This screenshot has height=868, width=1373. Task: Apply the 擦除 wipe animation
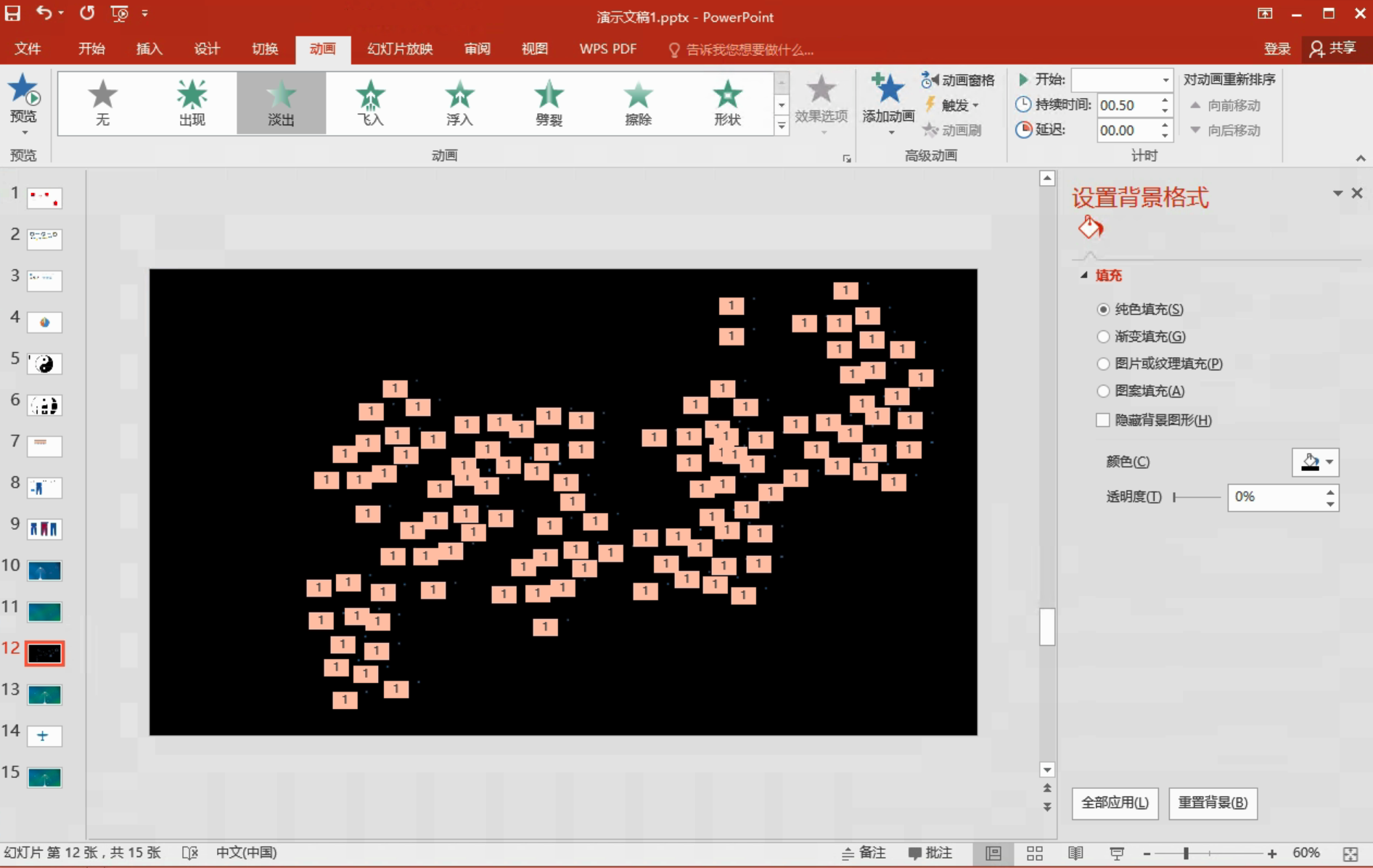click(638, 103)
